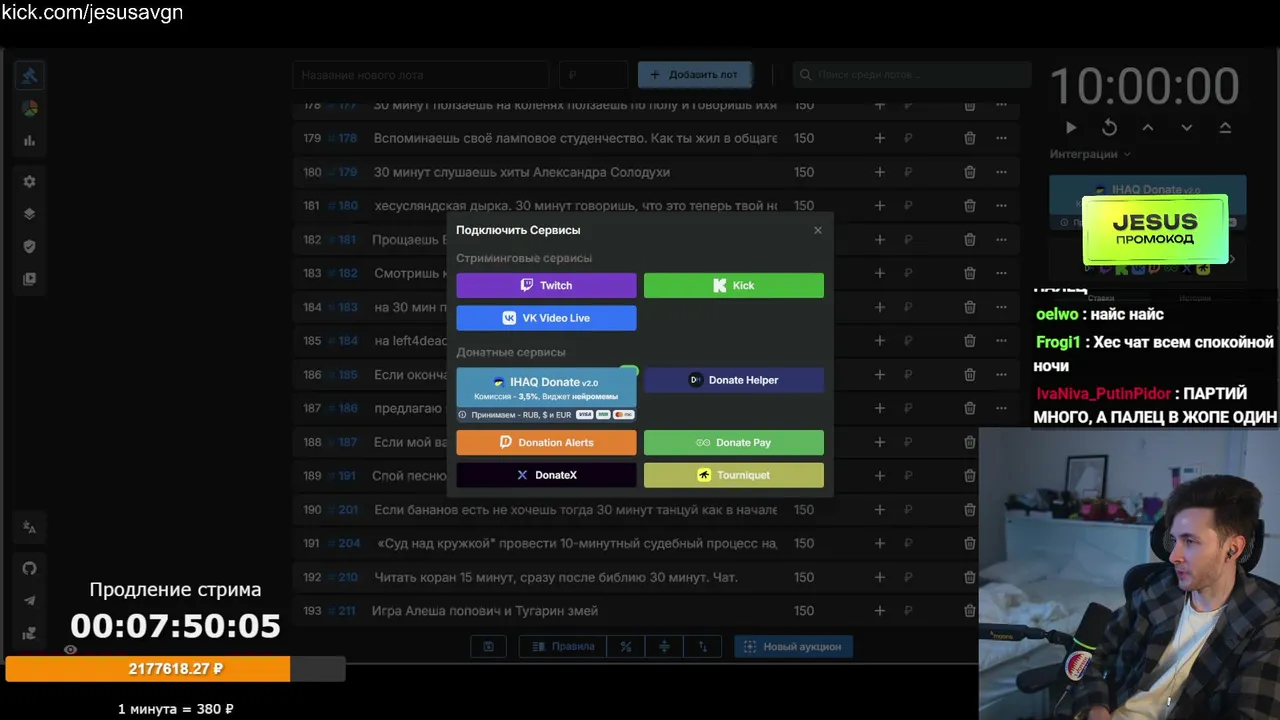Toggle the eye icon above donation bar
The width and height of the screenshot is (1280, 720).
click(70, 649)
